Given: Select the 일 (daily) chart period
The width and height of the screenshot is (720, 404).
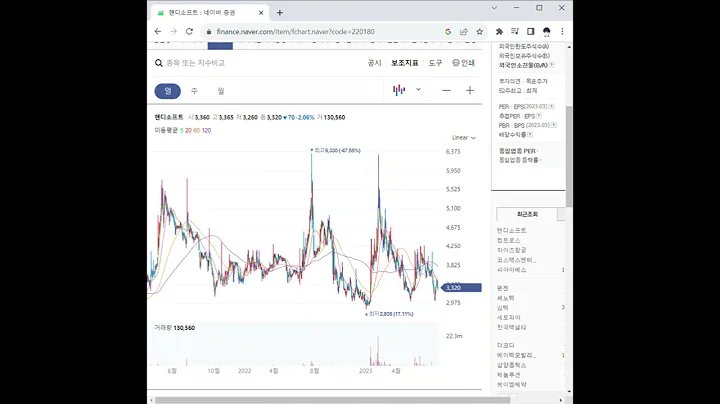Looking at the screenshot, I should pyautogui.click(x=168, y=91).
